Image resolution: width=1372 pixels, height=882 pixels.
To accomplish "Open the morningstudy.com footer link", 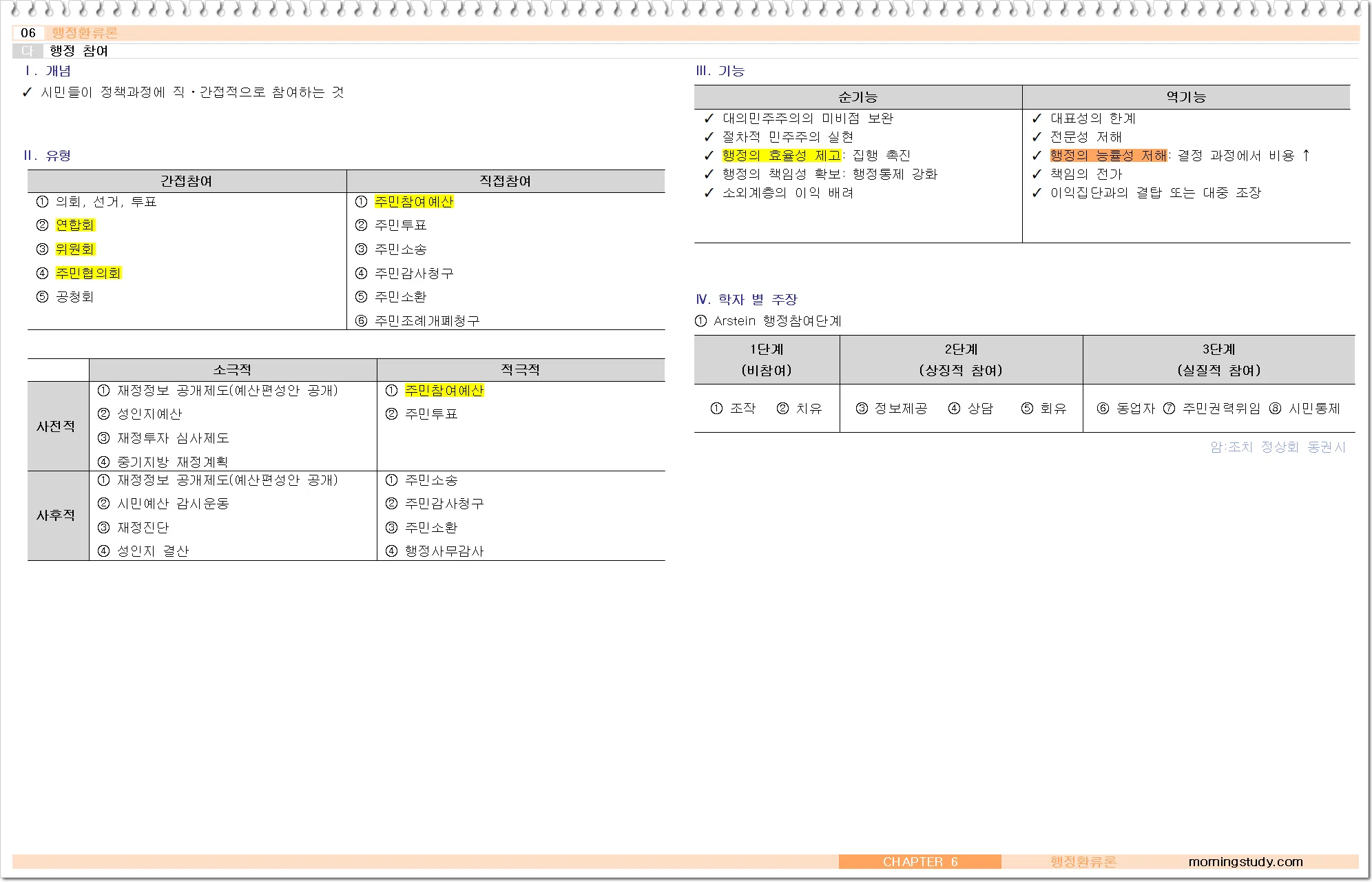I will coord(1246,862).
